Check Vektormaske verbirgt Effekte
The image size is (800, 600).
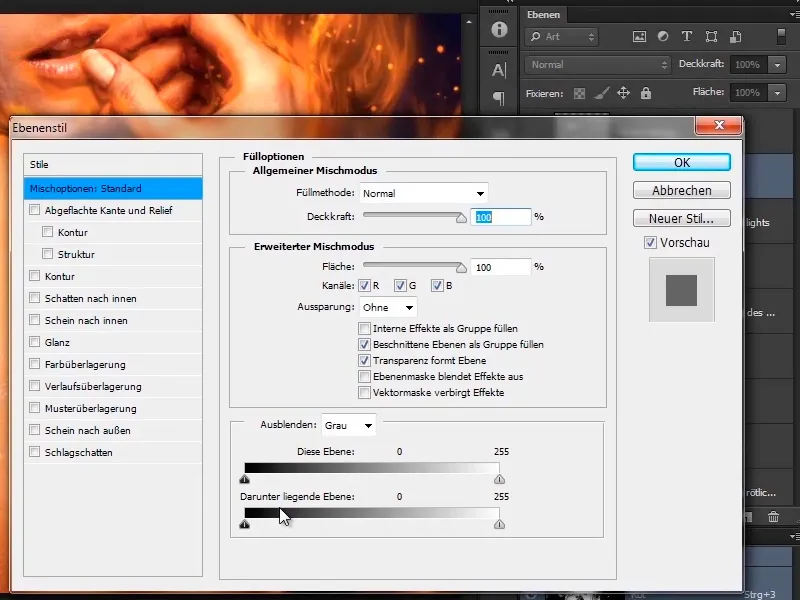coord(364,393)
